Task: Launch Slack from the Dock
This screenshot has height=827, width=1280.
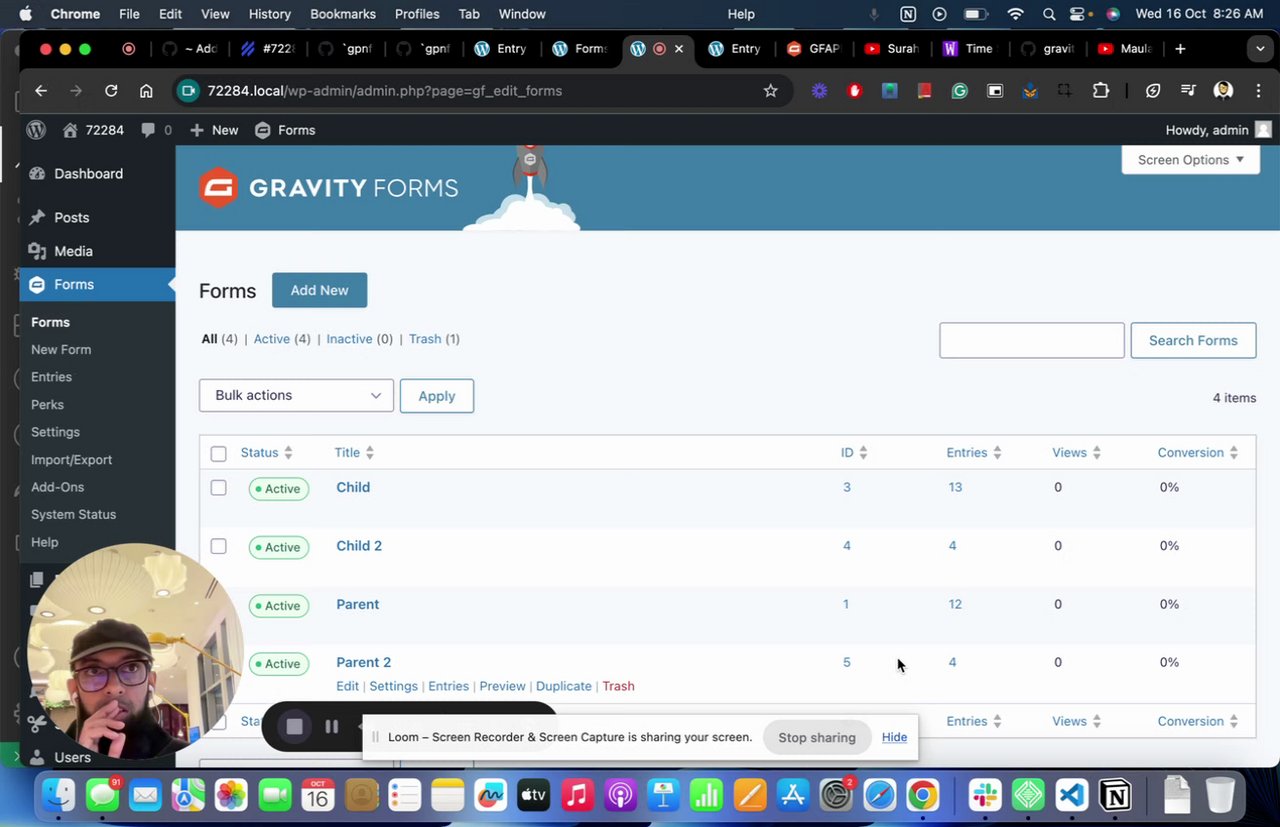Action: click(x=985, y=796)
